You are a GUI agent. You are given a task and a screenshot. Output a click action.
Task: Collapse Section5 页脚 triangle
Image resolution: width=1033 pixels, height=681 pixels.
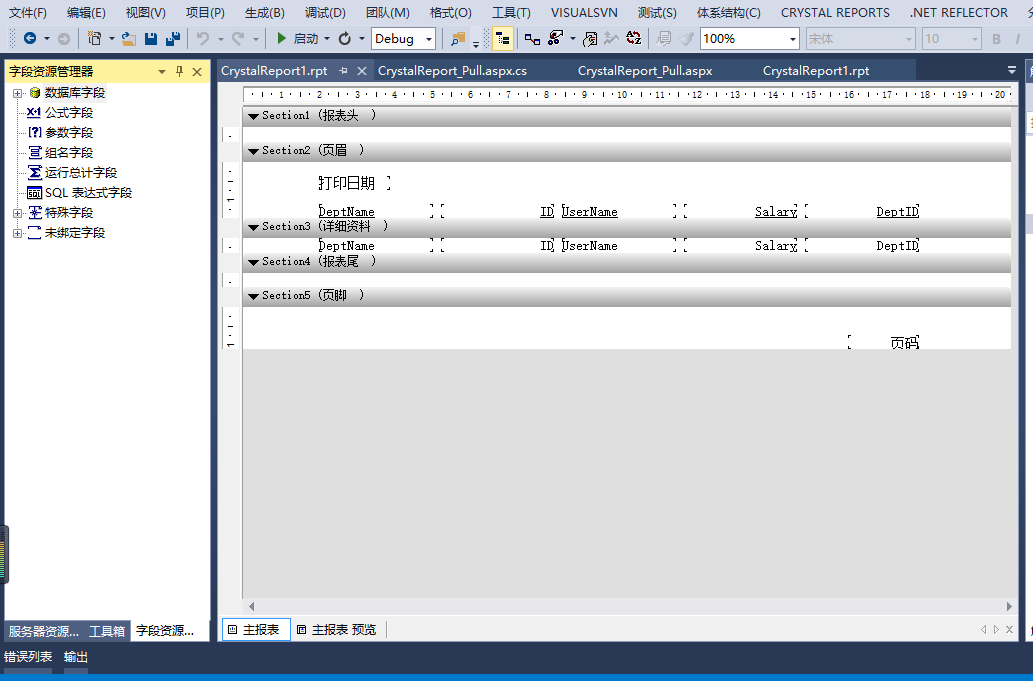click(x=253, y=296)
